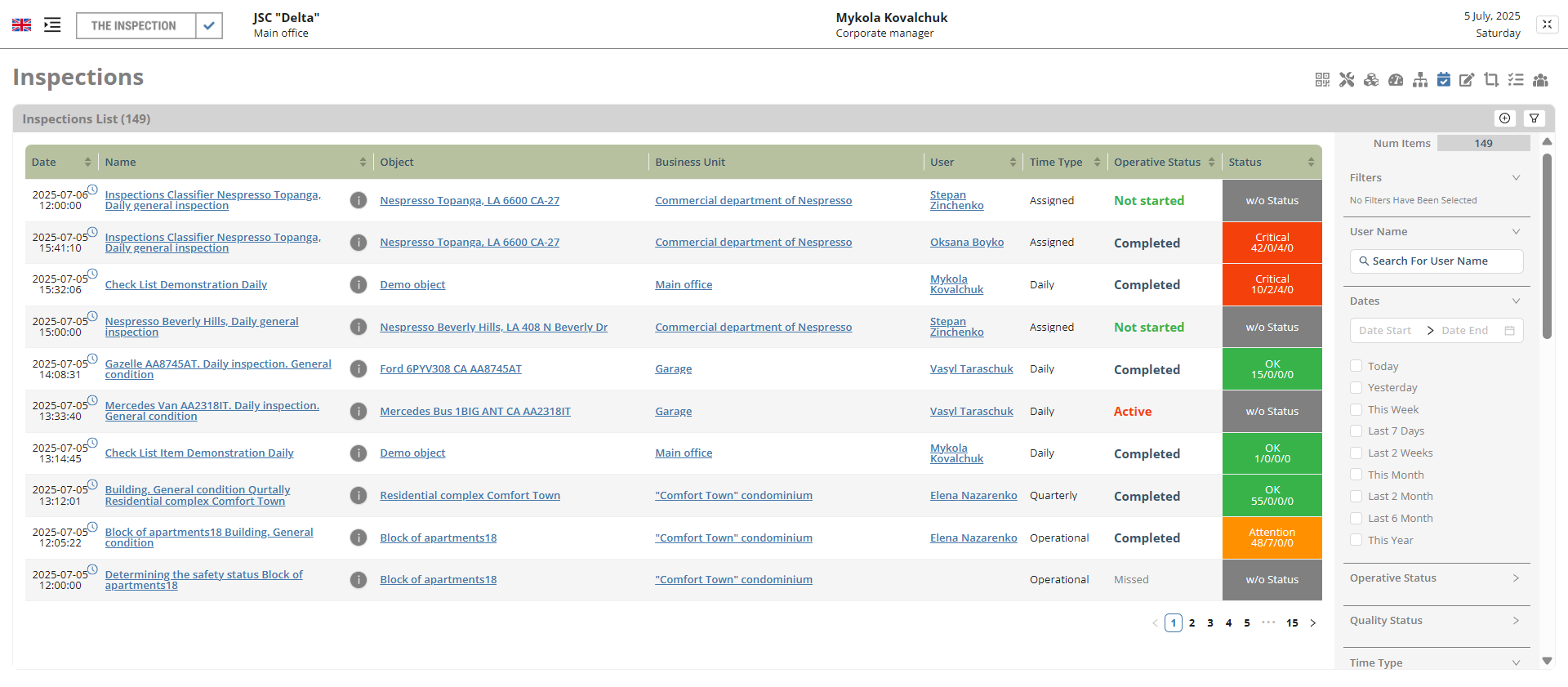This screenshot has width=1568, height=687.
Task: Collapse the User Name filter section
Action: coord(1516,232)
